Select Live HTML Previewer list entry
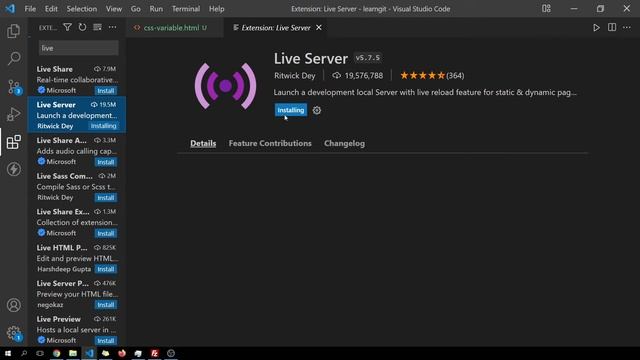 coord(77,258)
